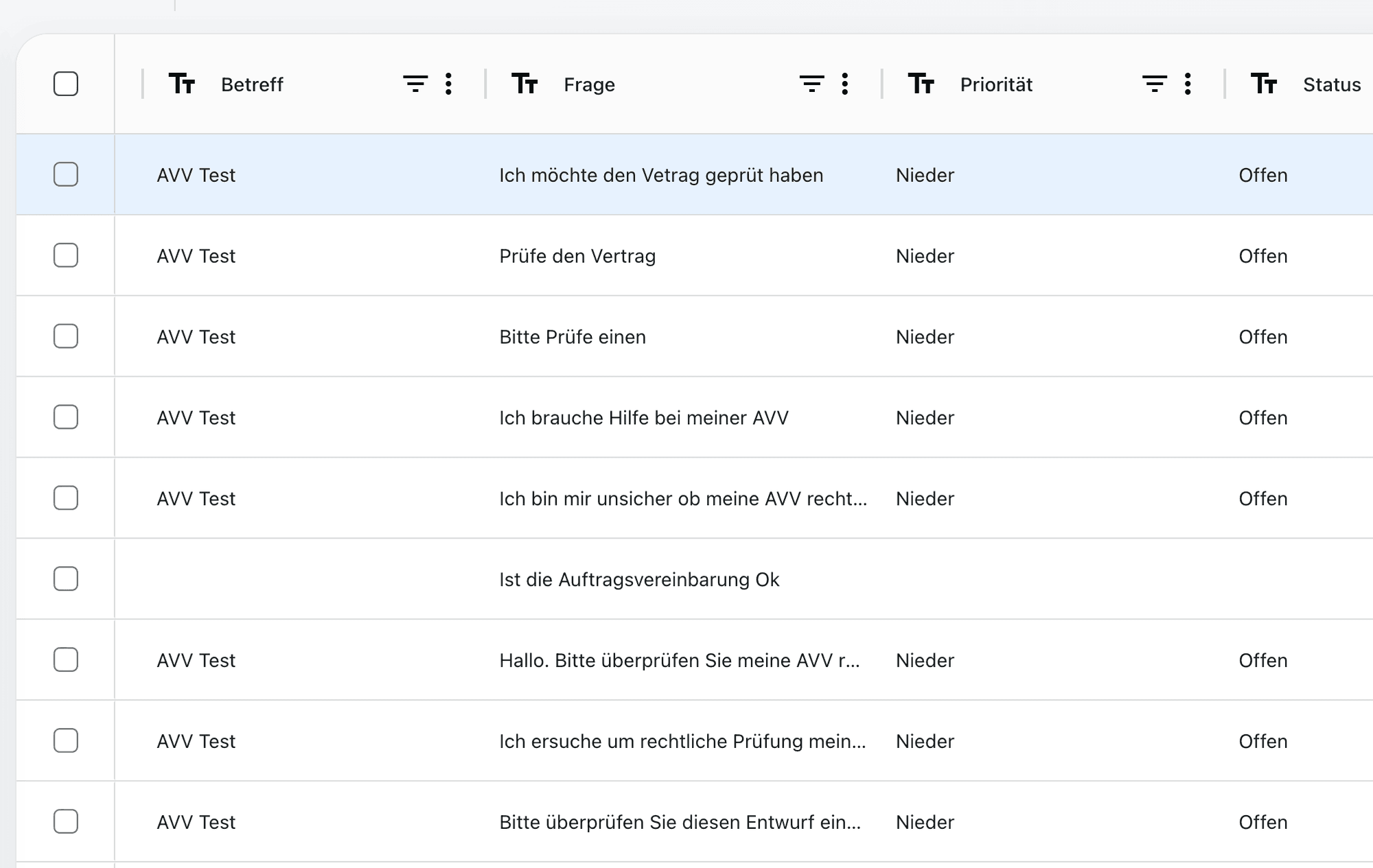The height and width of the screenshot is (868, 1373).
Task: Click the Status column header label
Action: [x=1332, y=84]
